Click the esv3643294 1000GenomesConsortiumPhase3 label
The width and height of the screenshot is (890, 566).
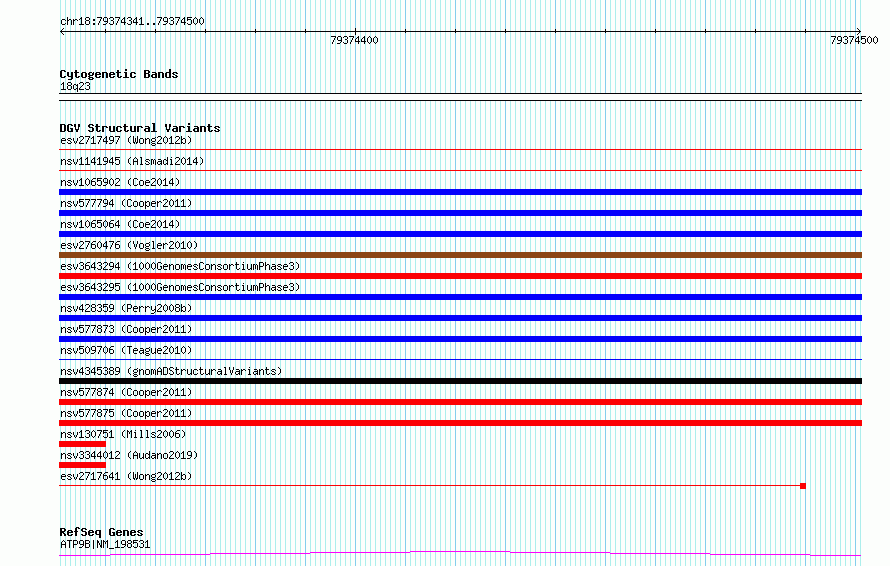[180, 266]
